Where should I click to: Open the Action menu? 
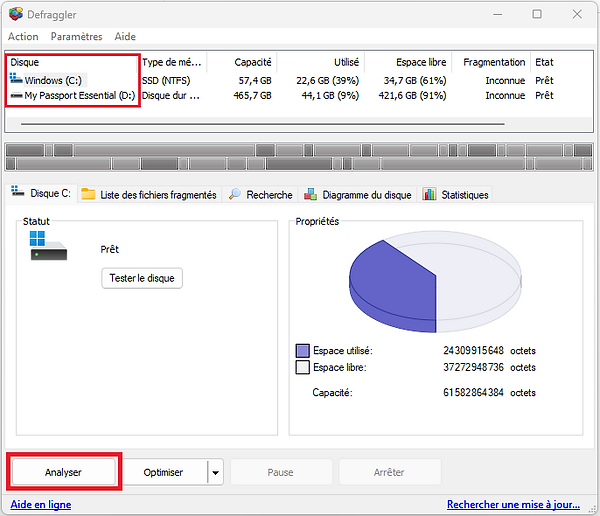tap(23, 36)
